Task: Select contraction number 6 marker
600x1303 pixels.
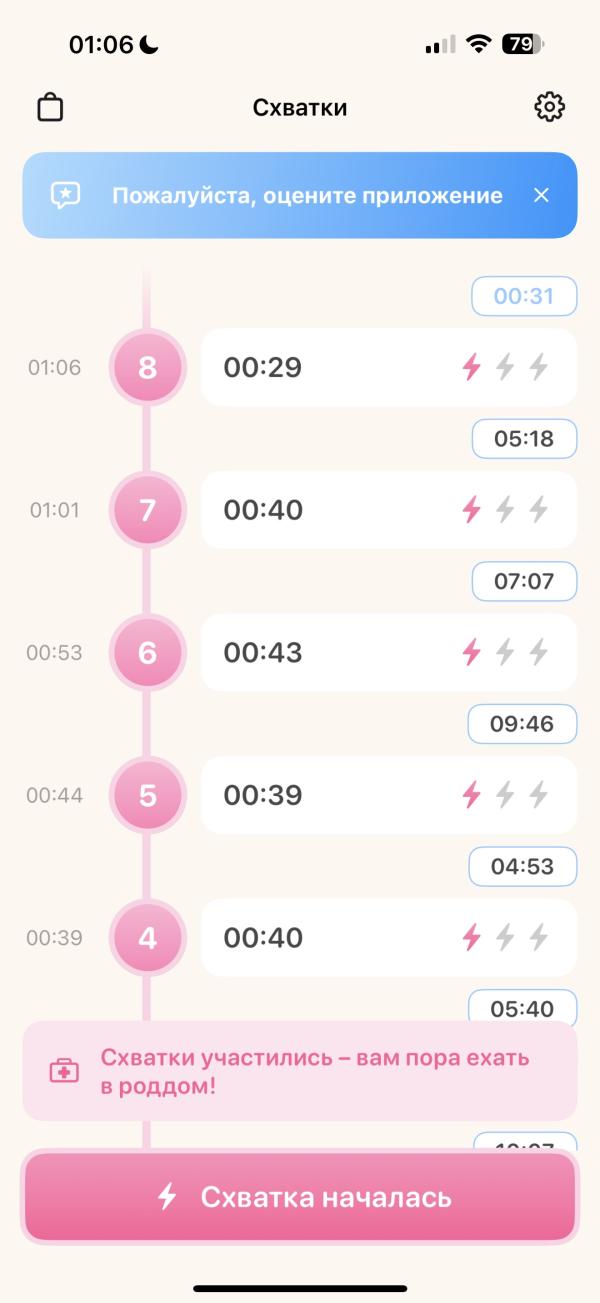Action: tap(148, 653)
